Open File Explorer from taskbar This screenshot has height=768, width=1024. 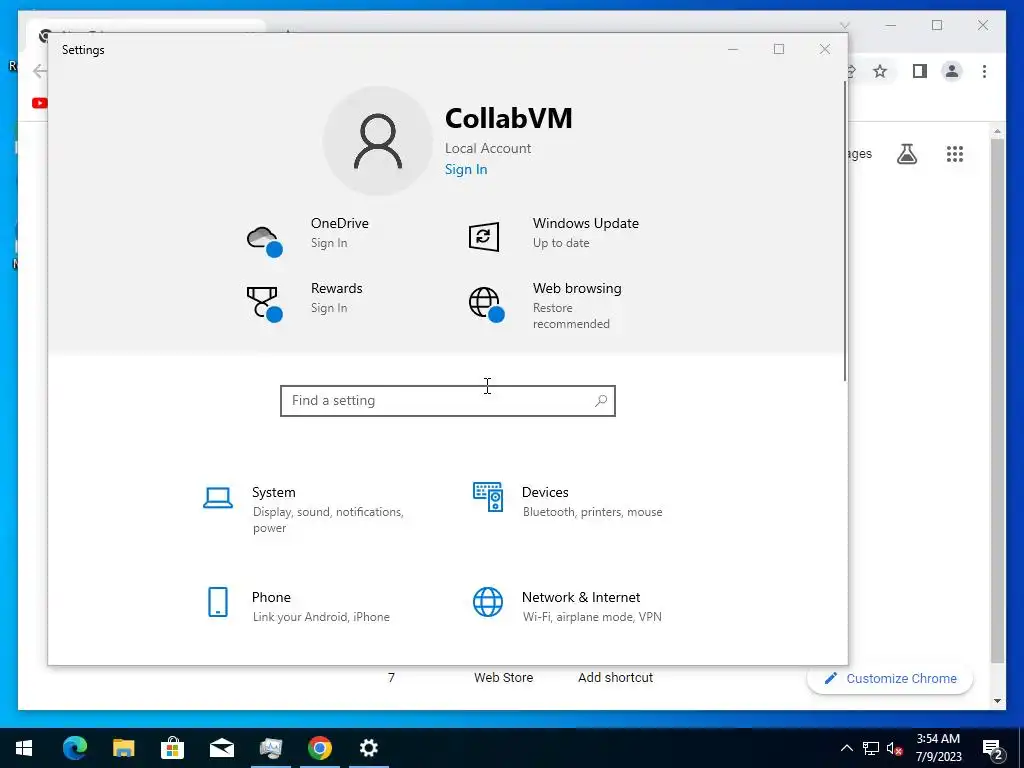[x=123, y=748]
